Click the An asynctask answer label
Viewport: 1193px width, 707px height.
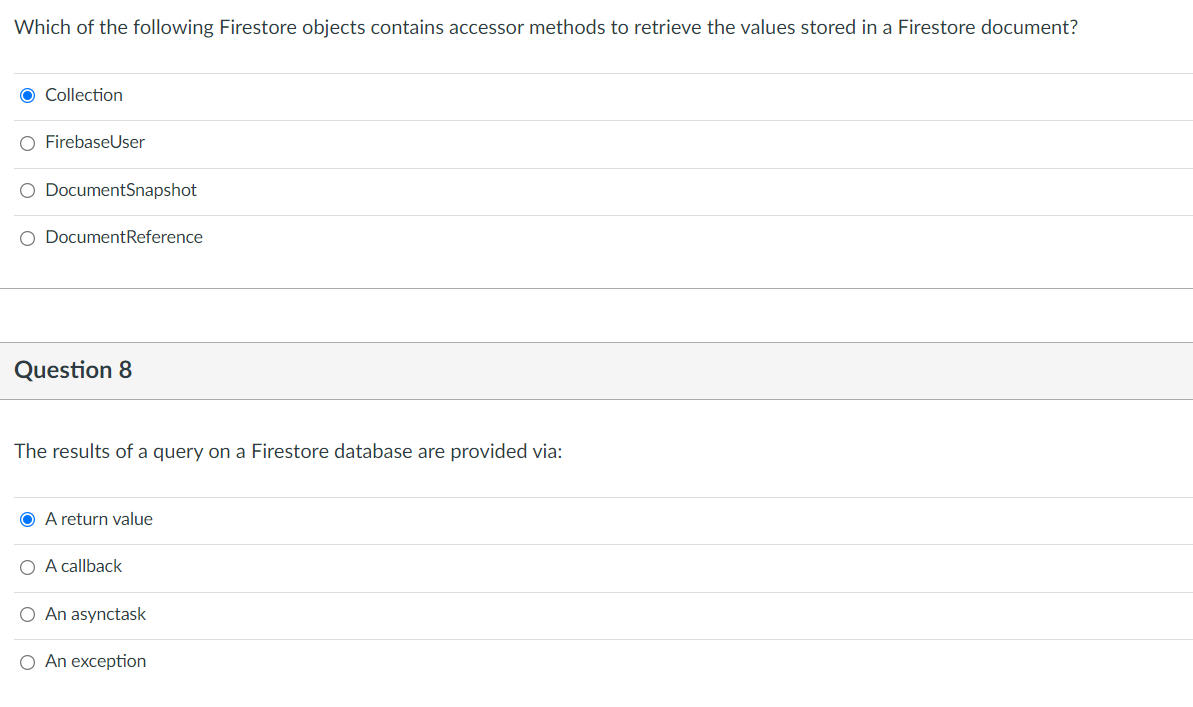point(95,614)
